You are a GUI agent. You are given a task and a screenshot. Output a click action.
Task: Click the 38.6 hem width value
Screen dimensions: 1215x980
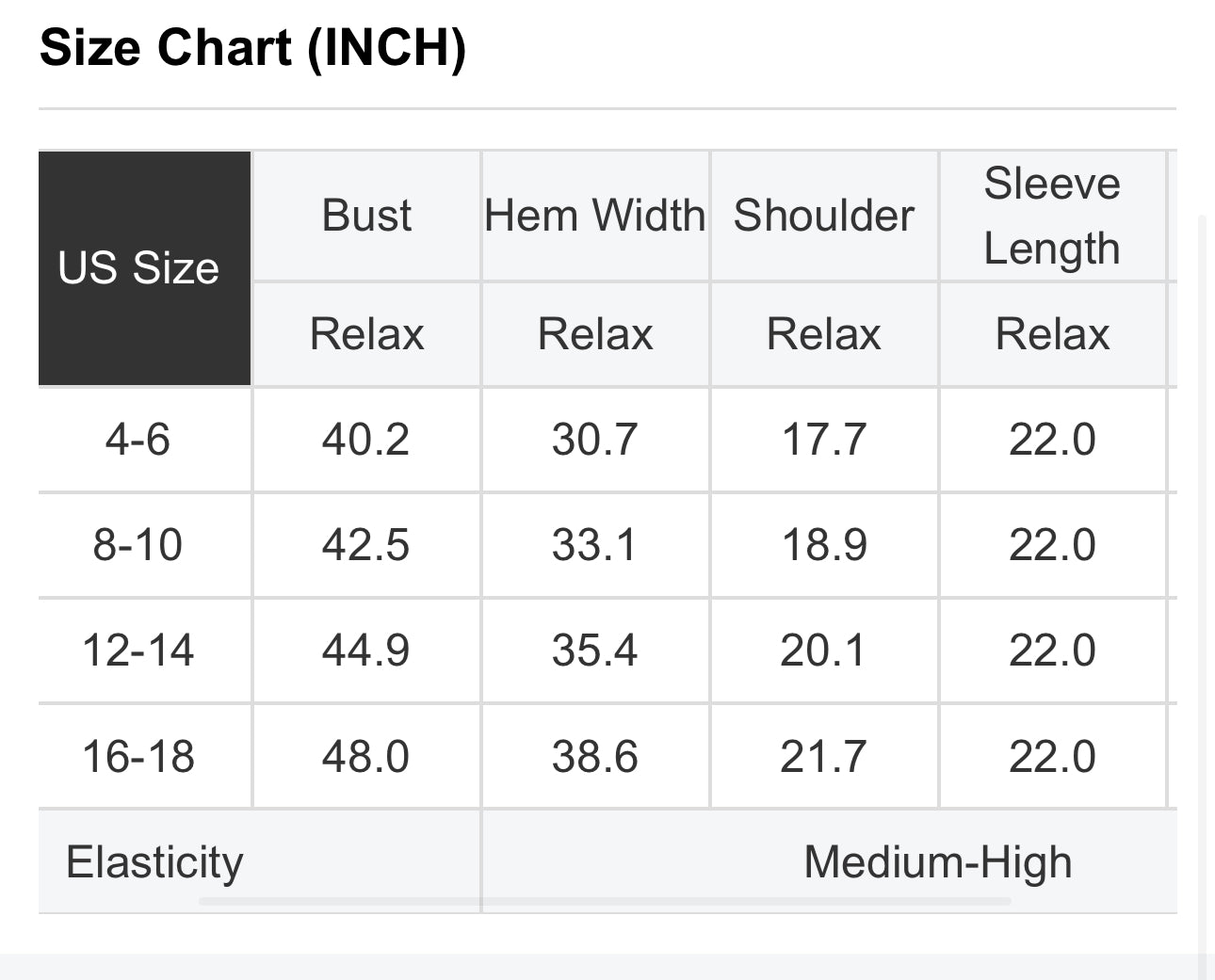coord(595,757)
